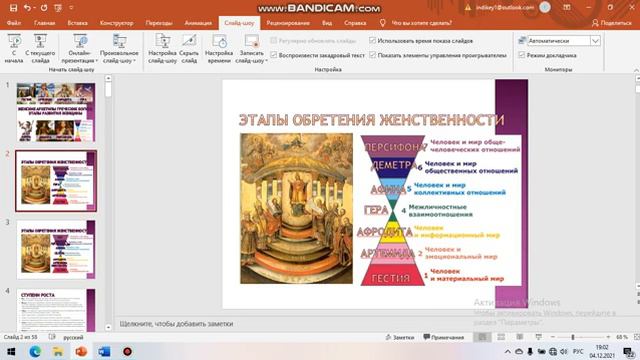Click 'Что вы хотите сделать?' search box

point(422,23)
